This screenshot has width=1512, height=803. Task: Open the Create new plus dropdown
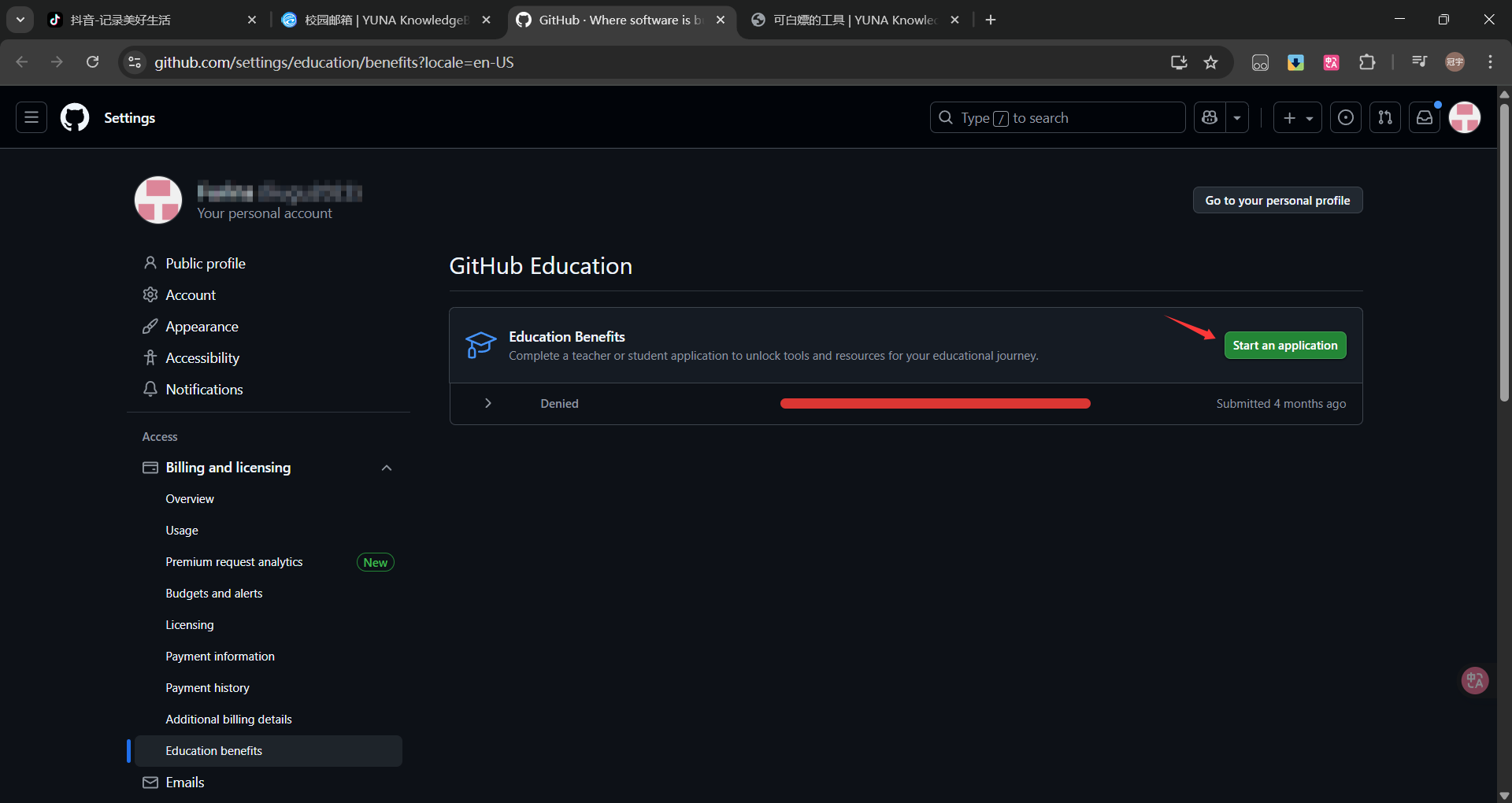click(1297, 117)
